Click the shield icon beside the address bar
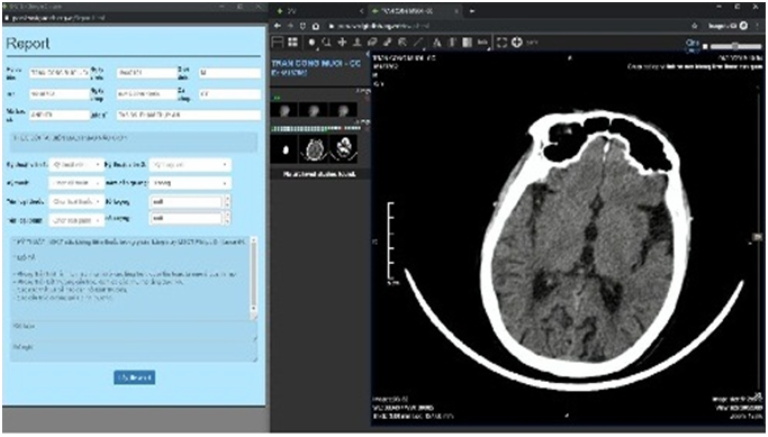 coord(303,26)
